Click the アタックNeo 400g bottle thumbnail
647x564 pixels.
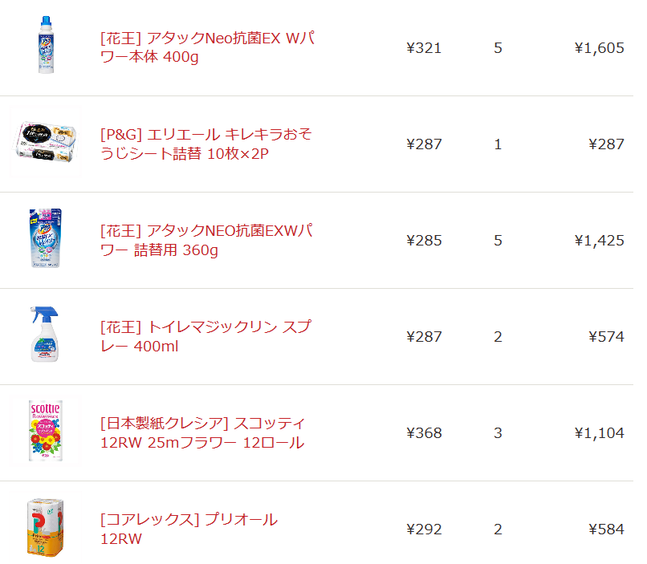(46, 45)
